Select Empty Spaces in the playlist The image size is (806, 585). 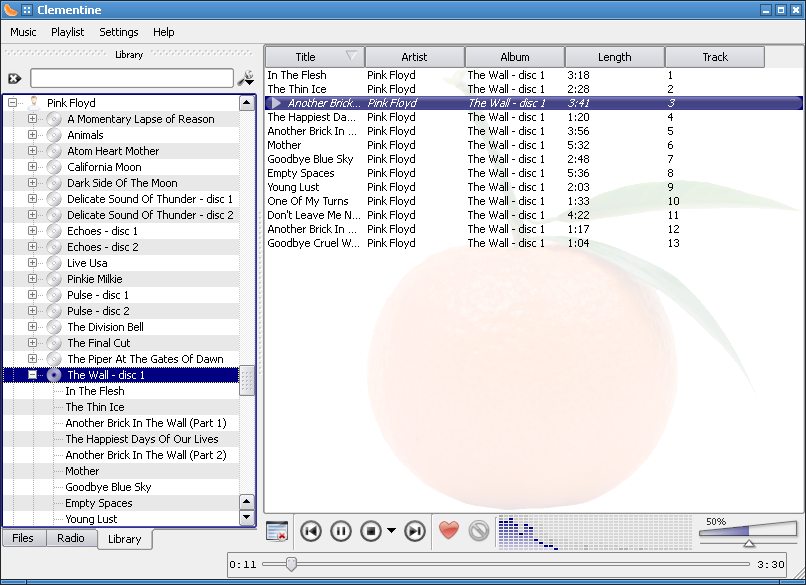[534, 173]
